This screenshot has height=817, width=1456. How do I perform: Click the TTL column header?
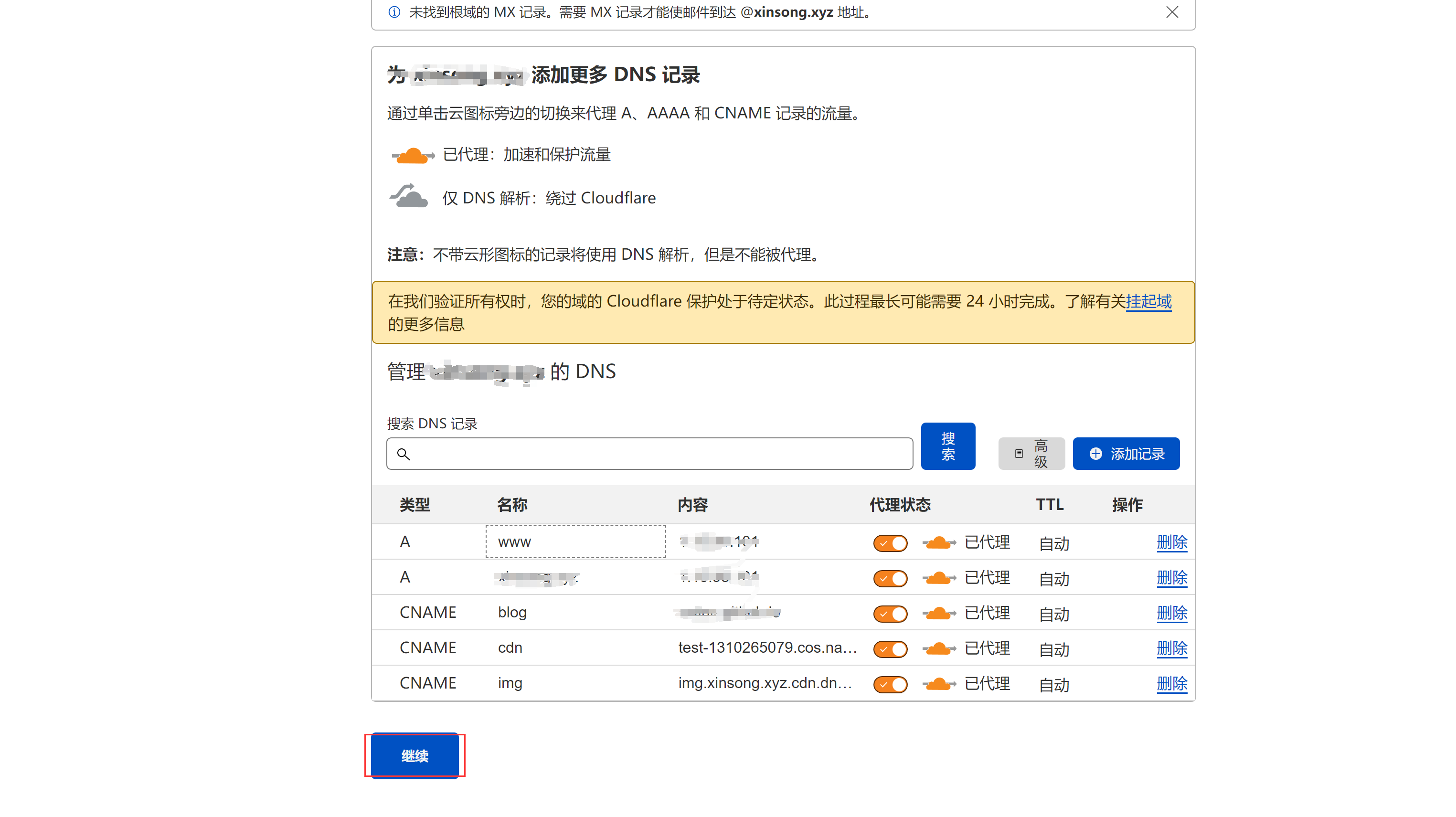tap(1050, 505)
